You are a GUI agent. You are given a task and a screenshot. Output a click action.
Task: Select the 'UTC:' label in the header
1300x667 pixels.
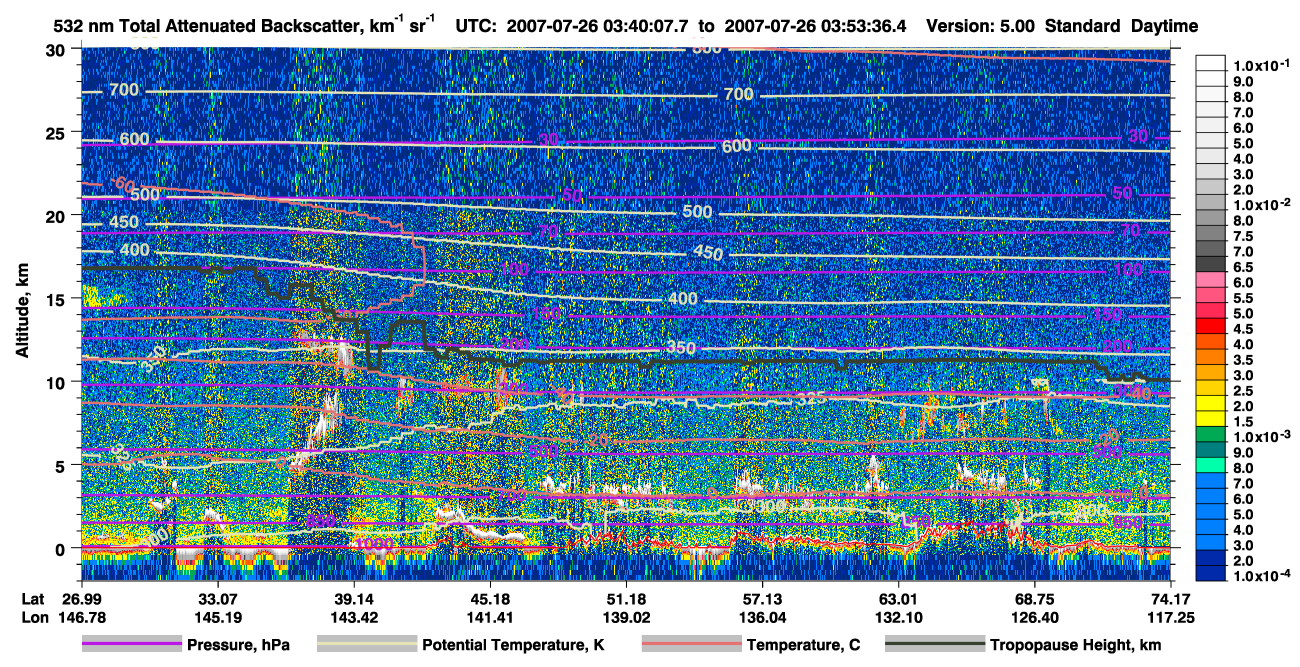click(477, 26)
